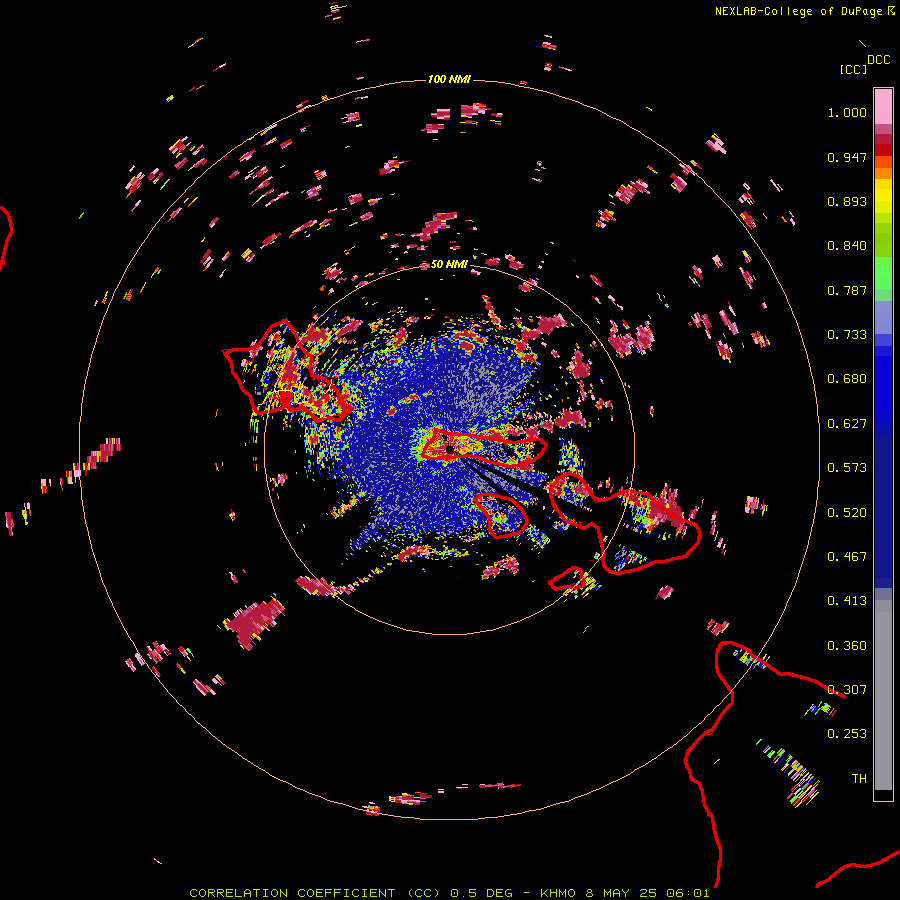
Task: Click the 0.893 scale value
Action: (x=847, y=201)
